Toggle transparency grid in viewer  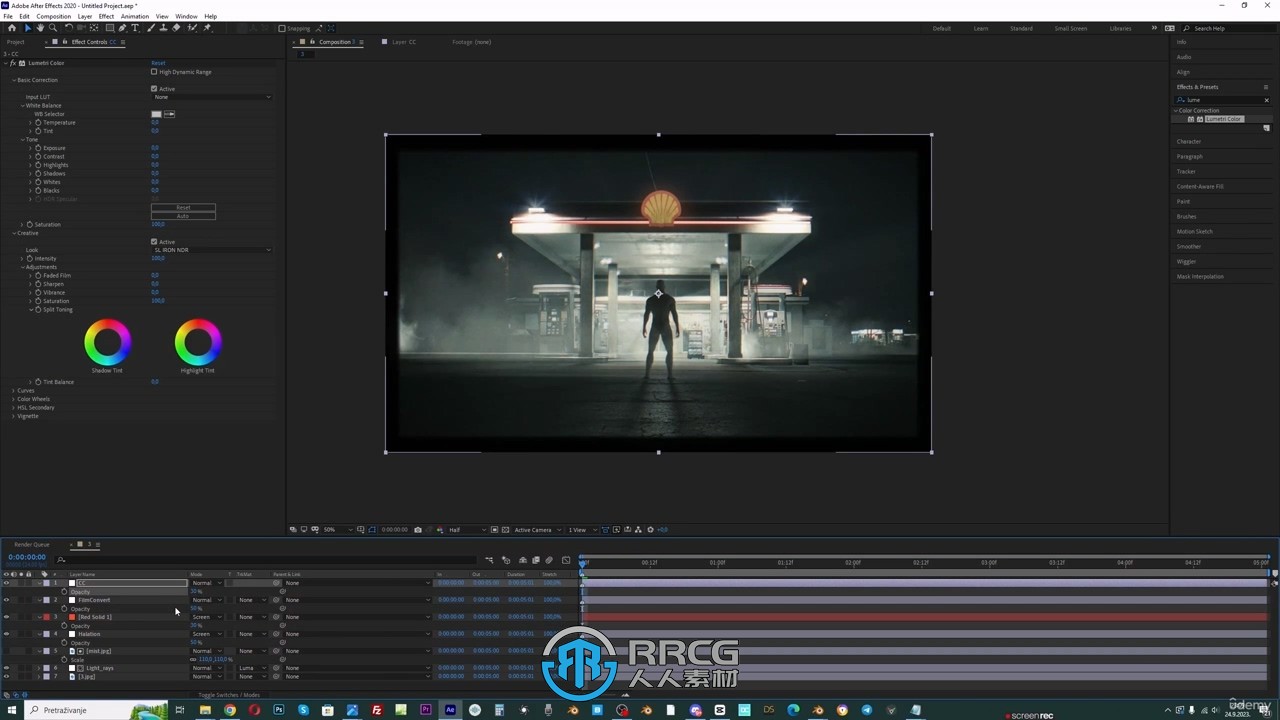[x=505, y=530]
